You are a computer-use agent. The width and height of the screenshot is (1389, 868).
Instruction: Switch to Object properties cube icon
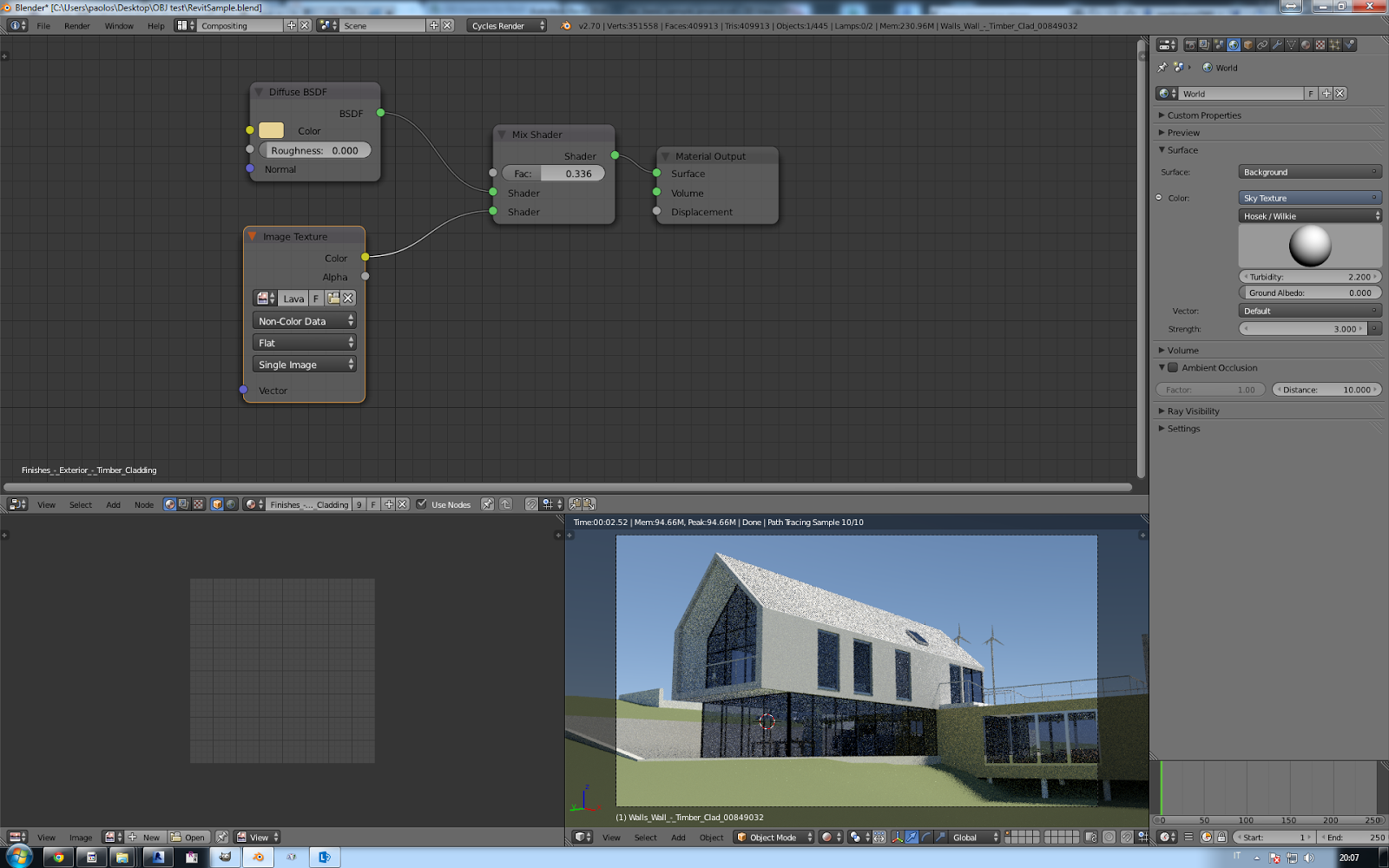click(1247, 44)
